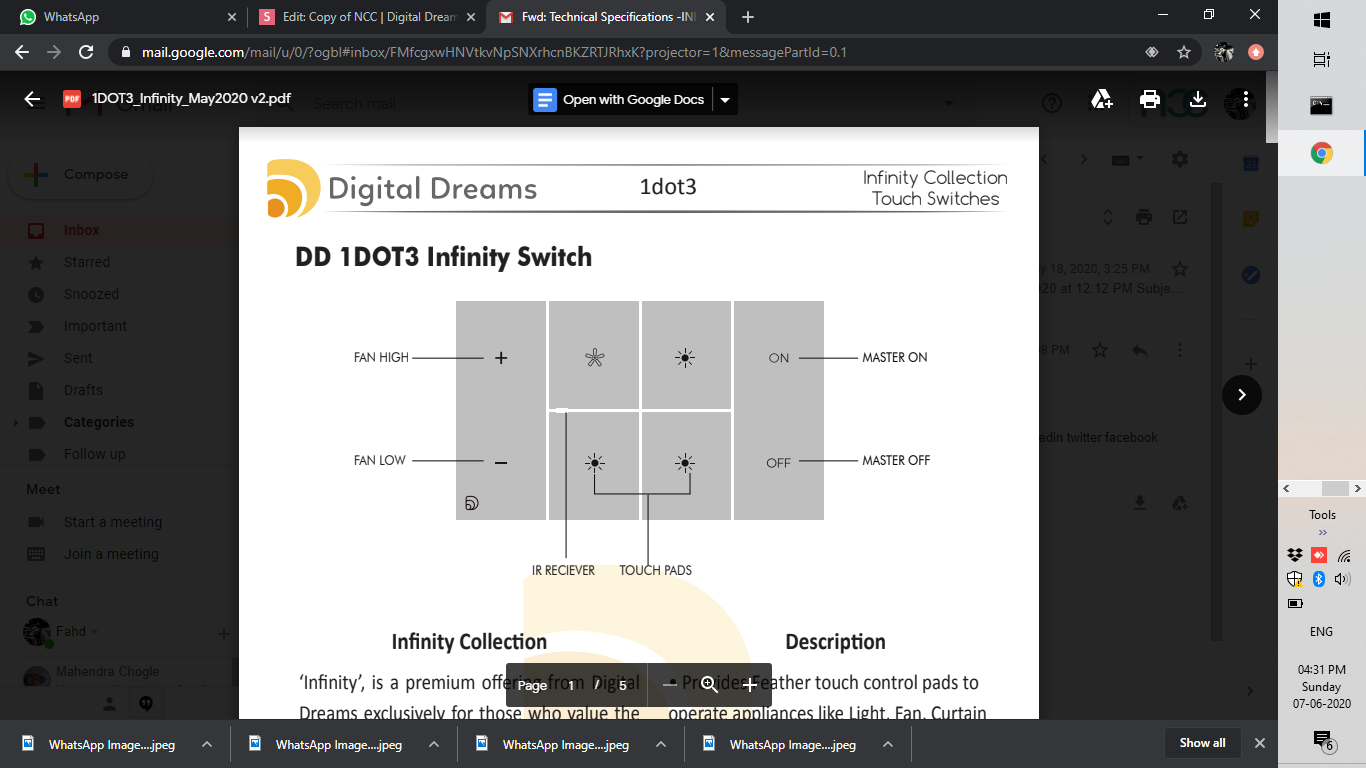Open a new Chrome tab
This screenshot has width=1366, height=768.
point(748,17)
